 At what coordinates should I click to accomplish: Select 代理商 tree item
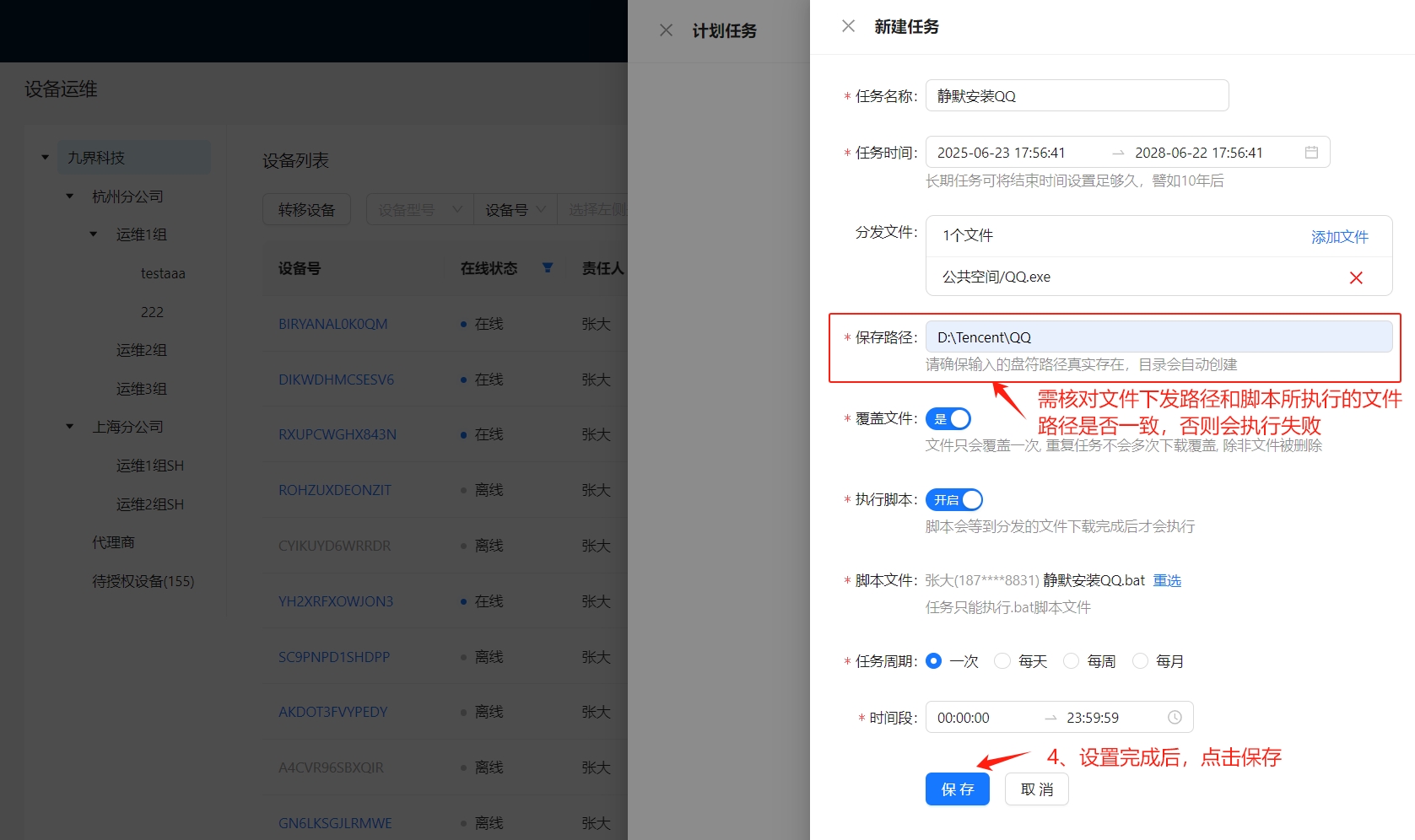[x=113, y=542]
